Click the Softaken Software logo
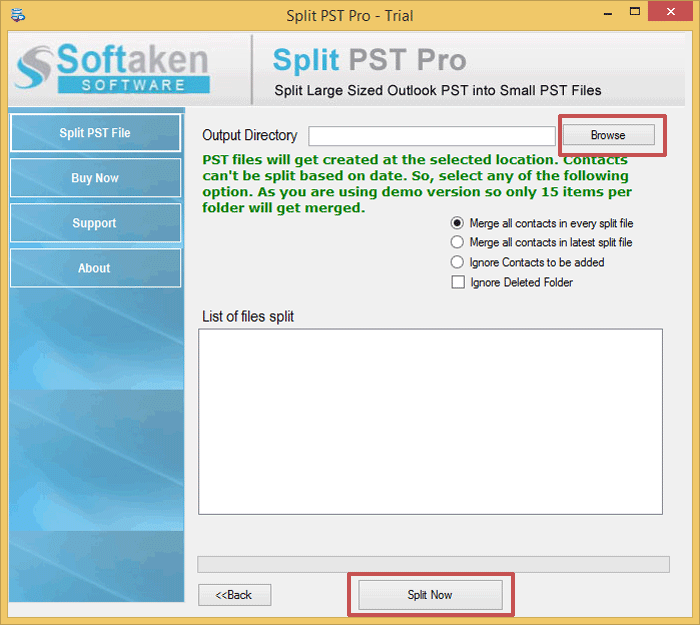This screenshot has height=625, width=700. 112,68
